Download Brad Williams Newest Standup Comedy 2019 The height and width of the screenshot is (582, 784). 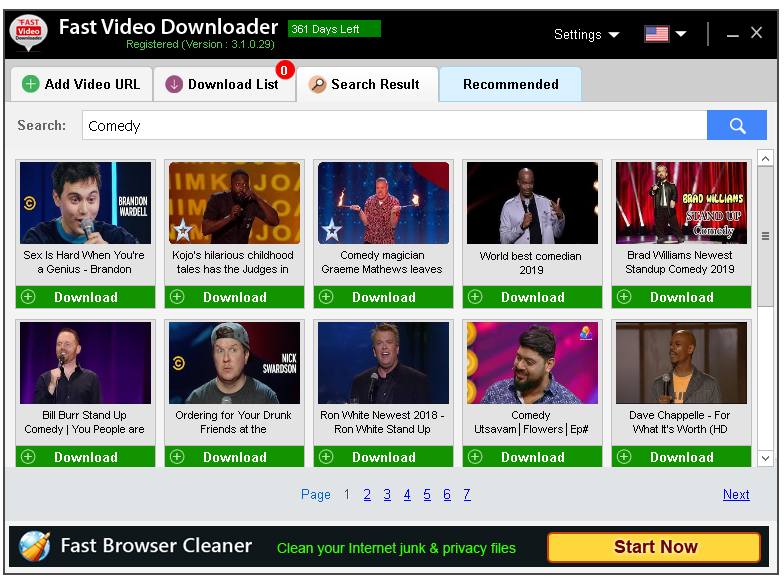click(x=682, y=297)
